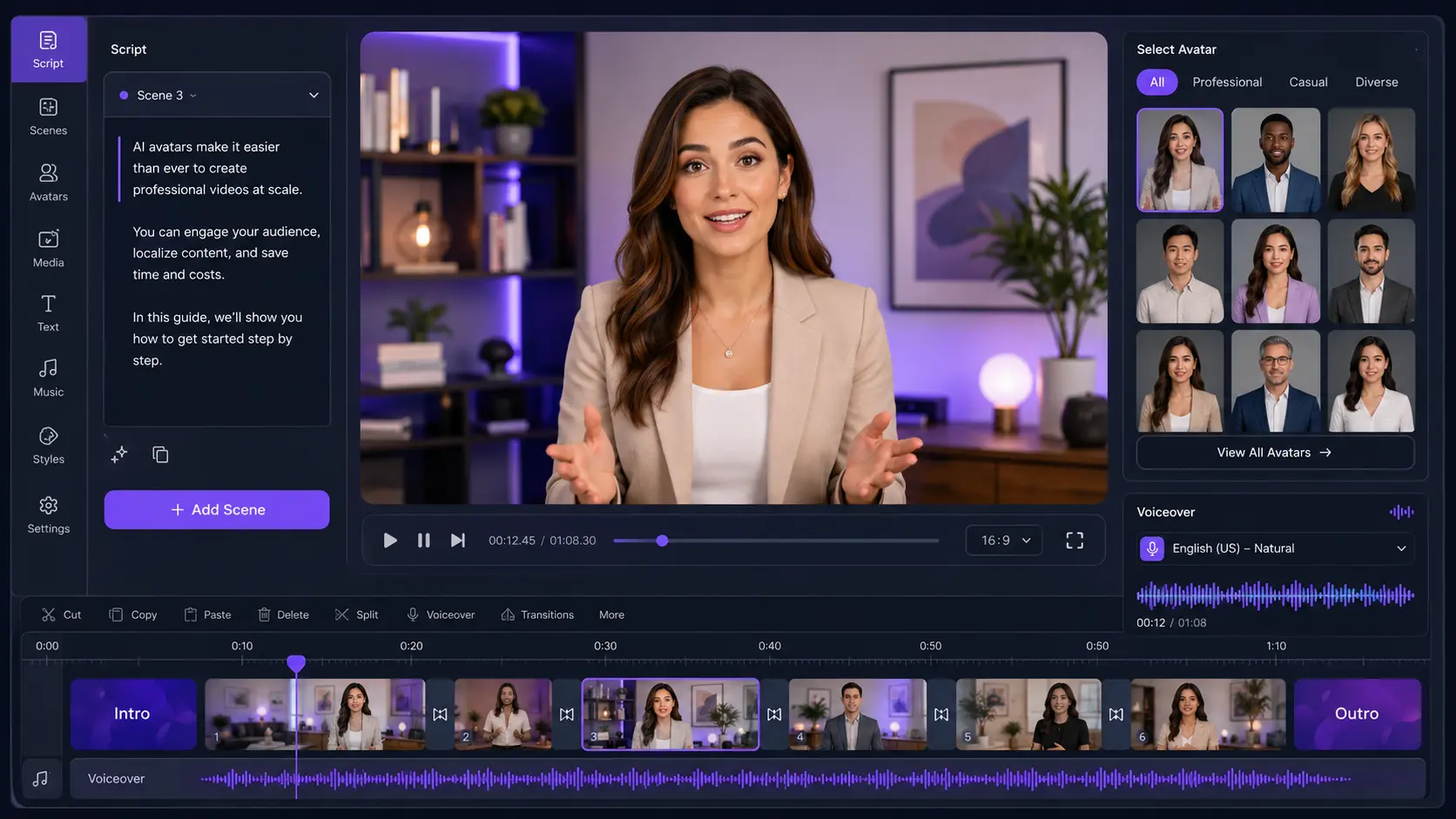Click the microphone icon in voice selector
This screenshot has height=819, width=1456.
(1152, 548)
